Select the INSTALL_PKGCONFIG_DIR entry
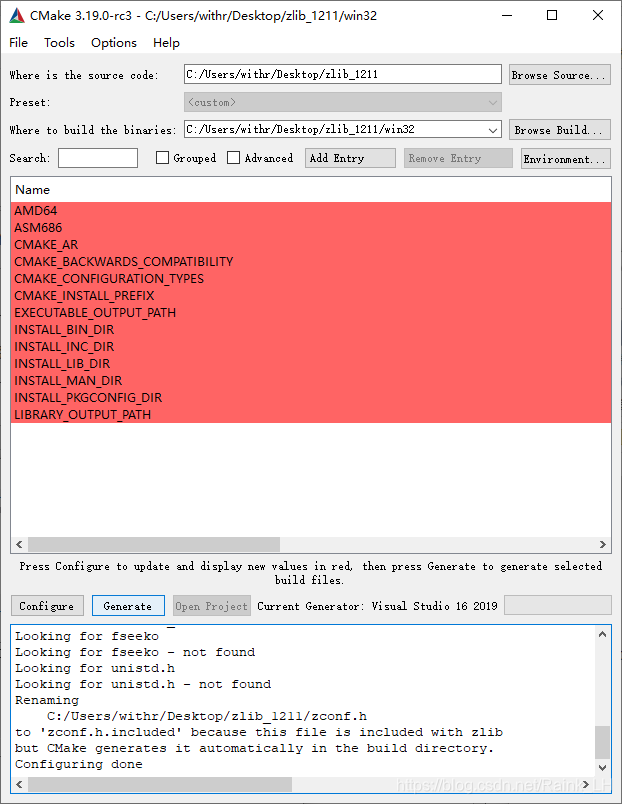Screen dimensions: 622x804 (311, 397)
